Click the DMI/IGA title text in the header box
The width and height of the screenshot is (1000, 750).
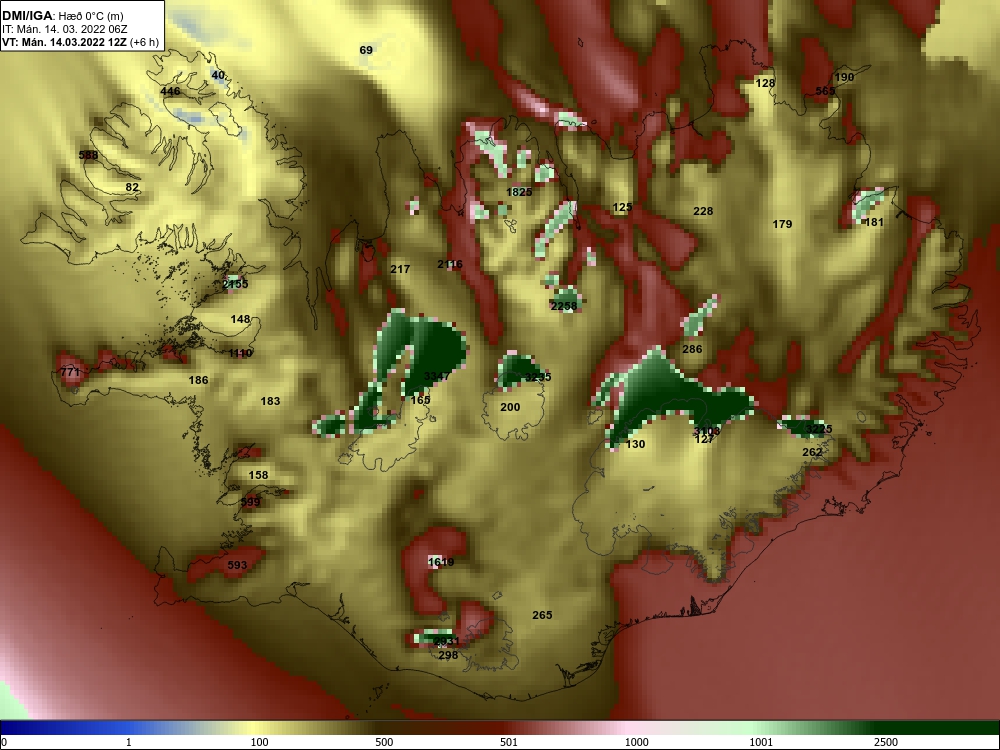click(x=26, y=16)
